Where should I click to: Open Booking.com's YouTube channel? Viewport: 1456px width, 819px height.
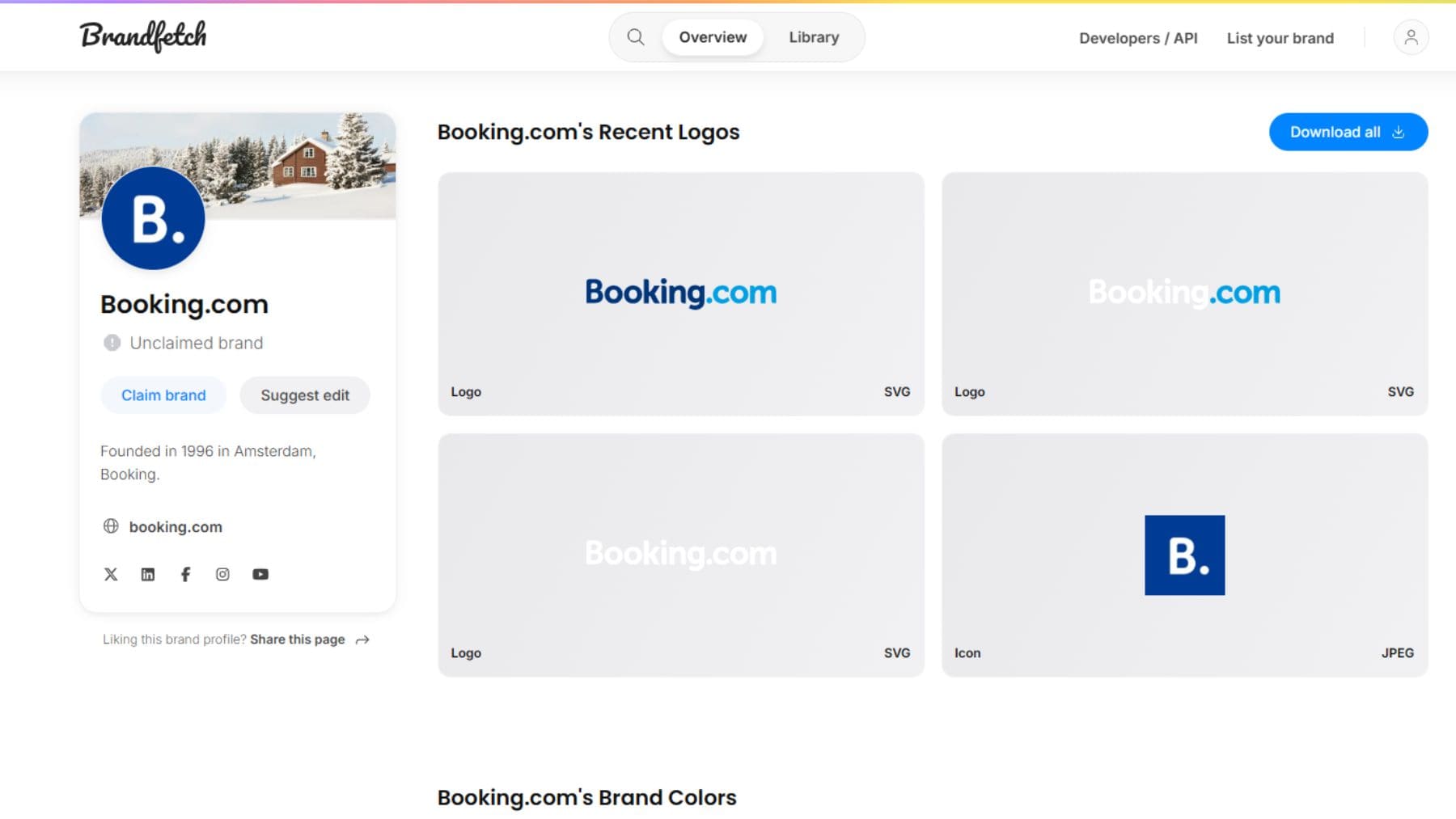pos(260,574)
